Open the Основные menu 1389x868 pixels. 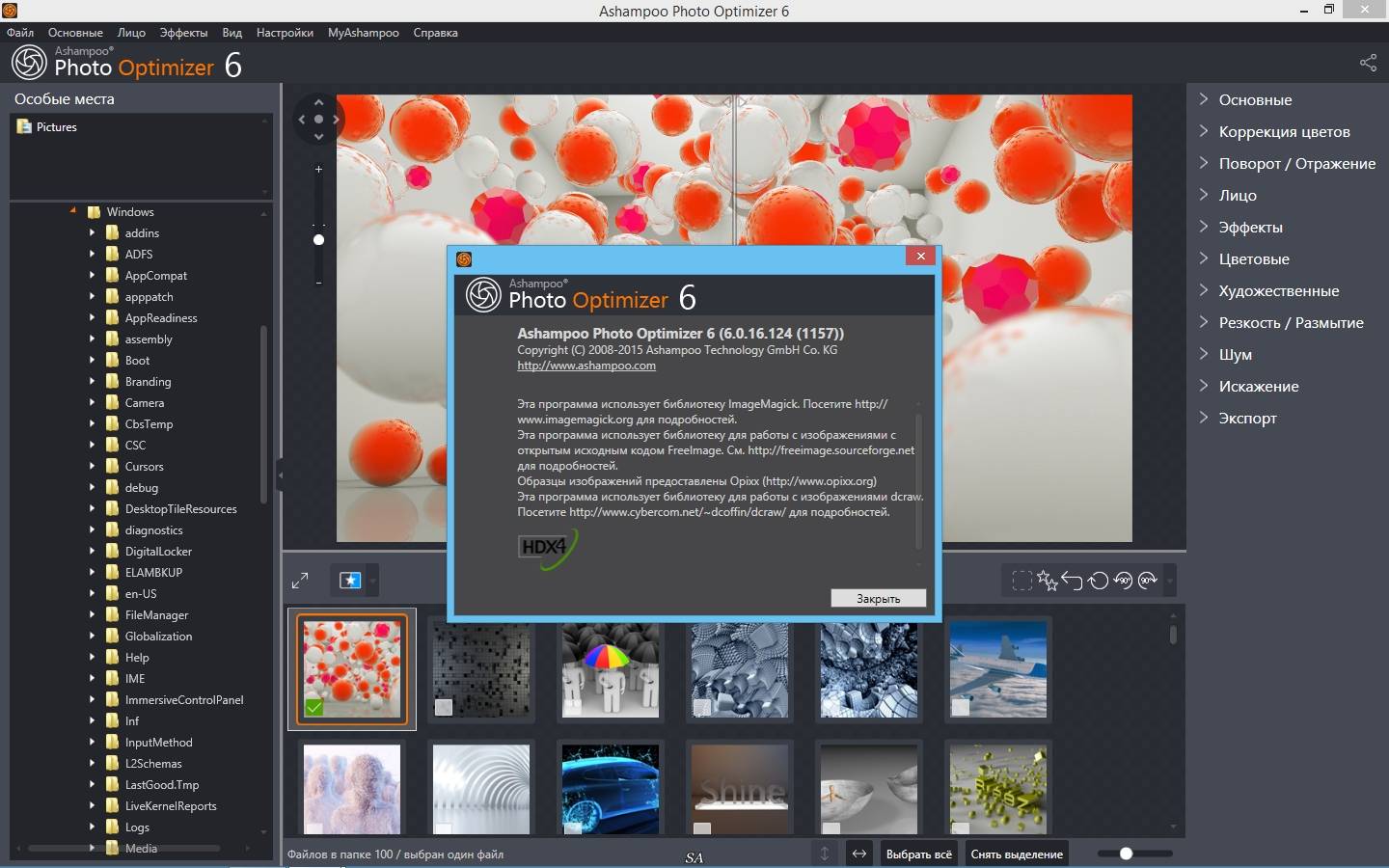pos(75,32)
